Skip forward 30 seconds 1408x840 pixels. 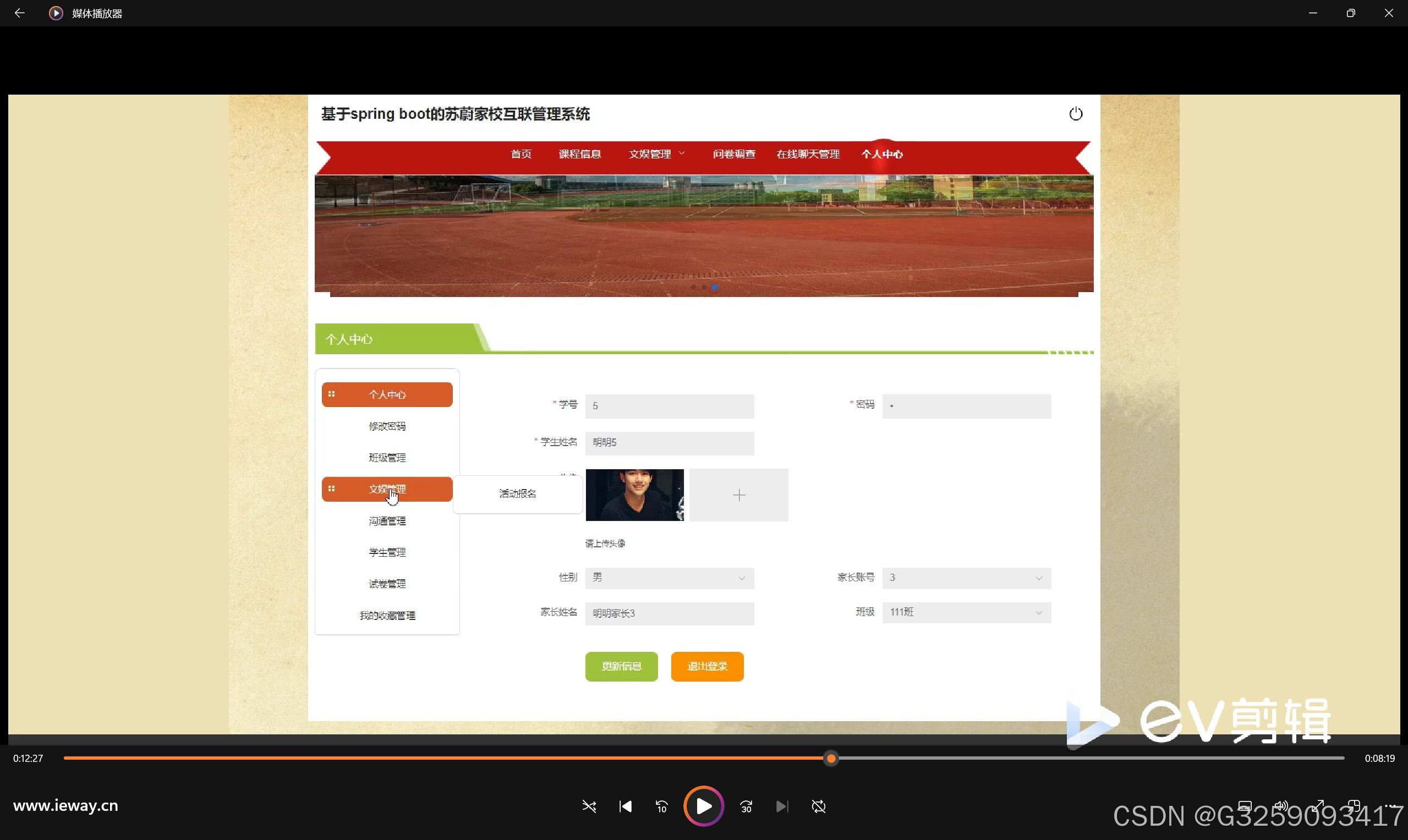pyautogui.click(x=746, y=806)
